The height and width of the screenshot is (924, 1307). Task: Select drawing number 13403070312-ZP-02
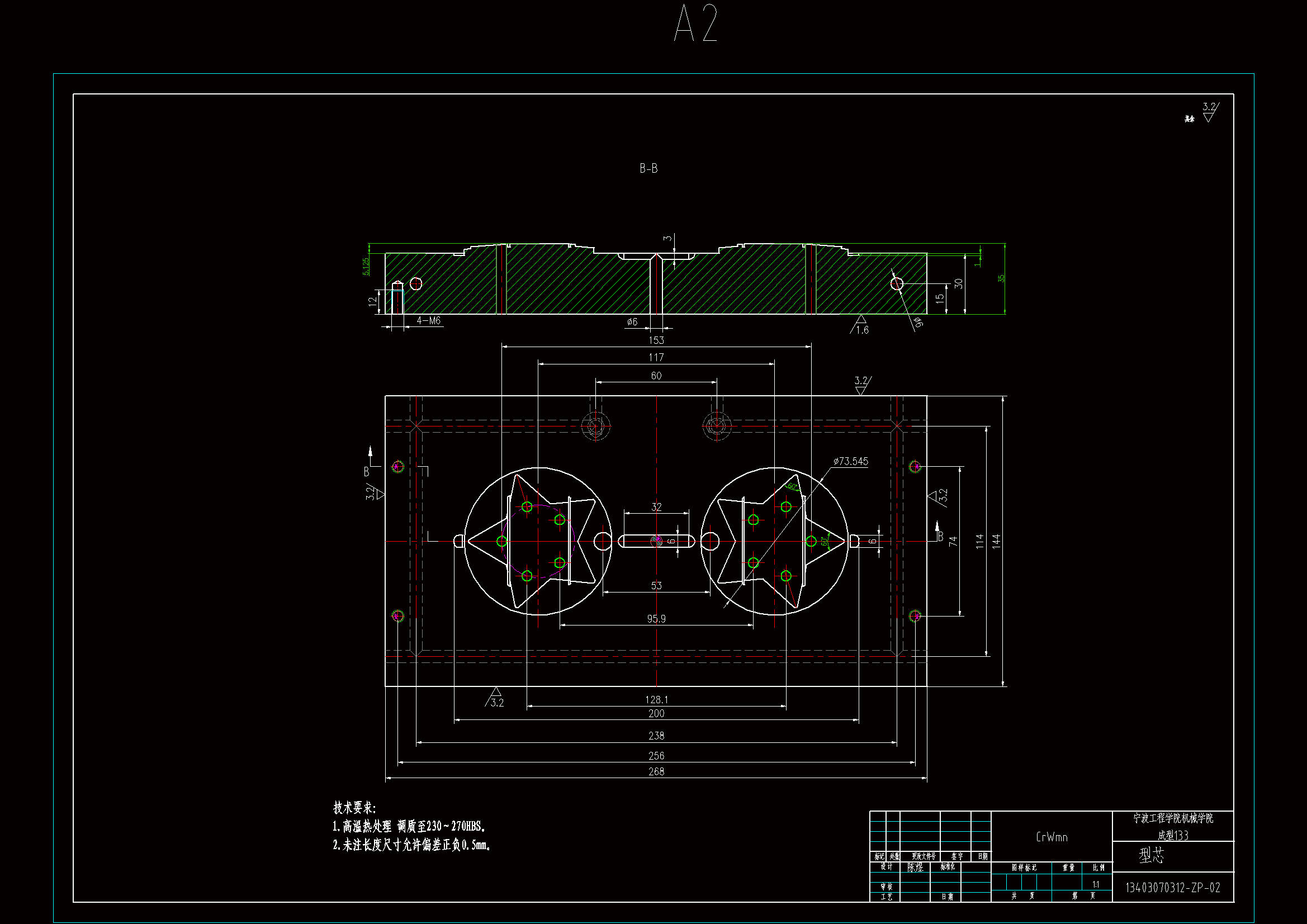point(1173,888)
